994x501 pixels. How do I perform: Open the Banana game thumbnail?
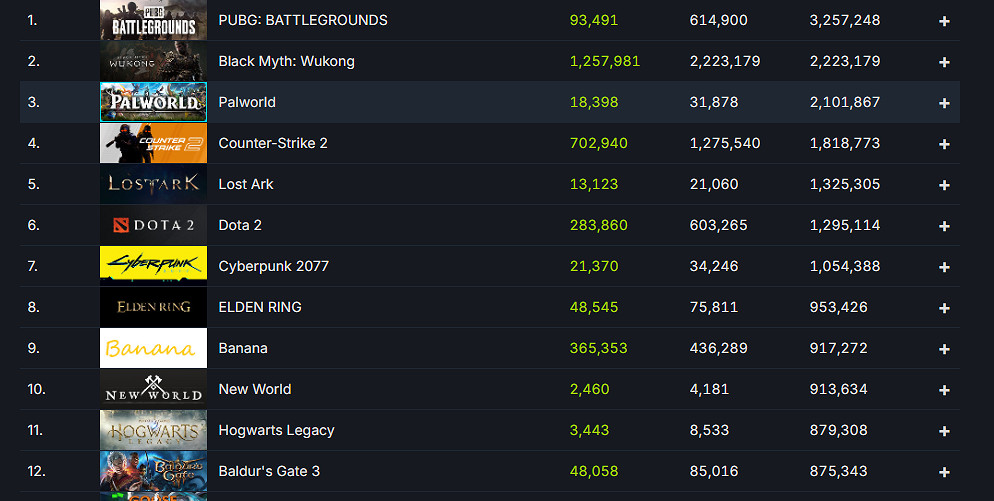point(153,348)
